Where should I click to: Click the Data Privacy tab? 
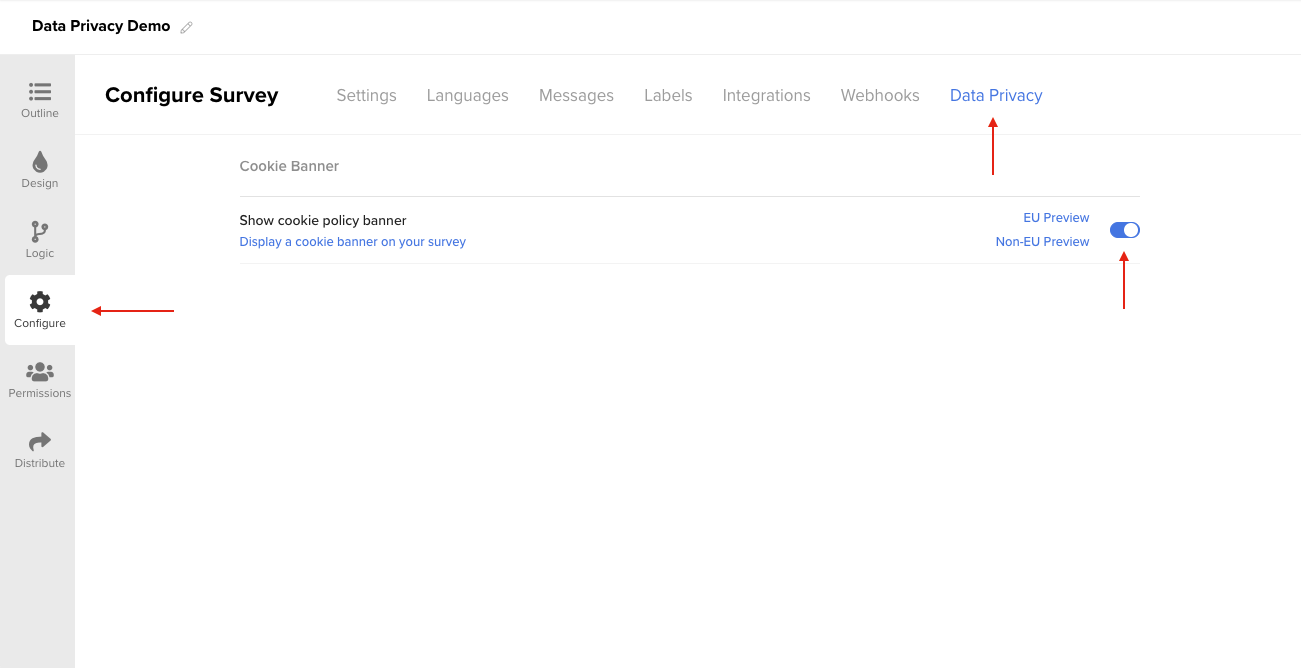coord(996,96)
